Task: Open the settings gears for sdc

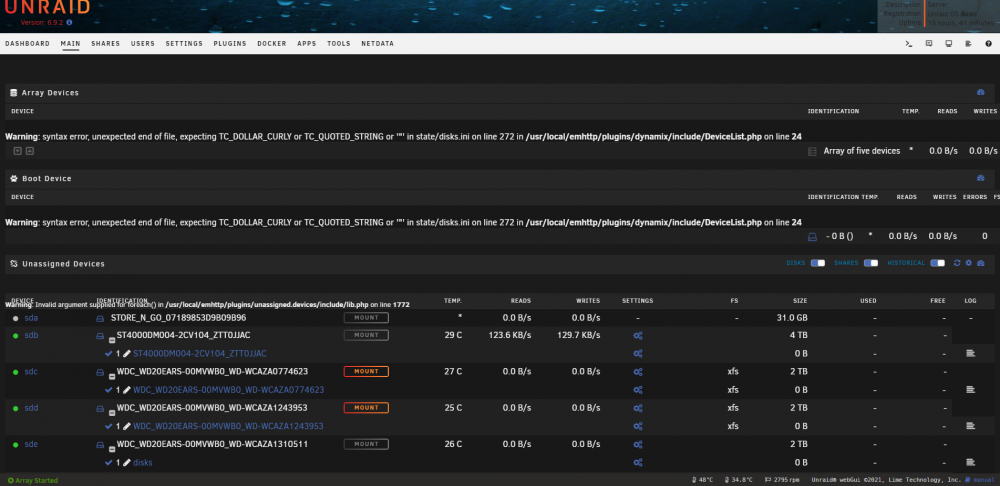Action: click(x=638, y=371)
